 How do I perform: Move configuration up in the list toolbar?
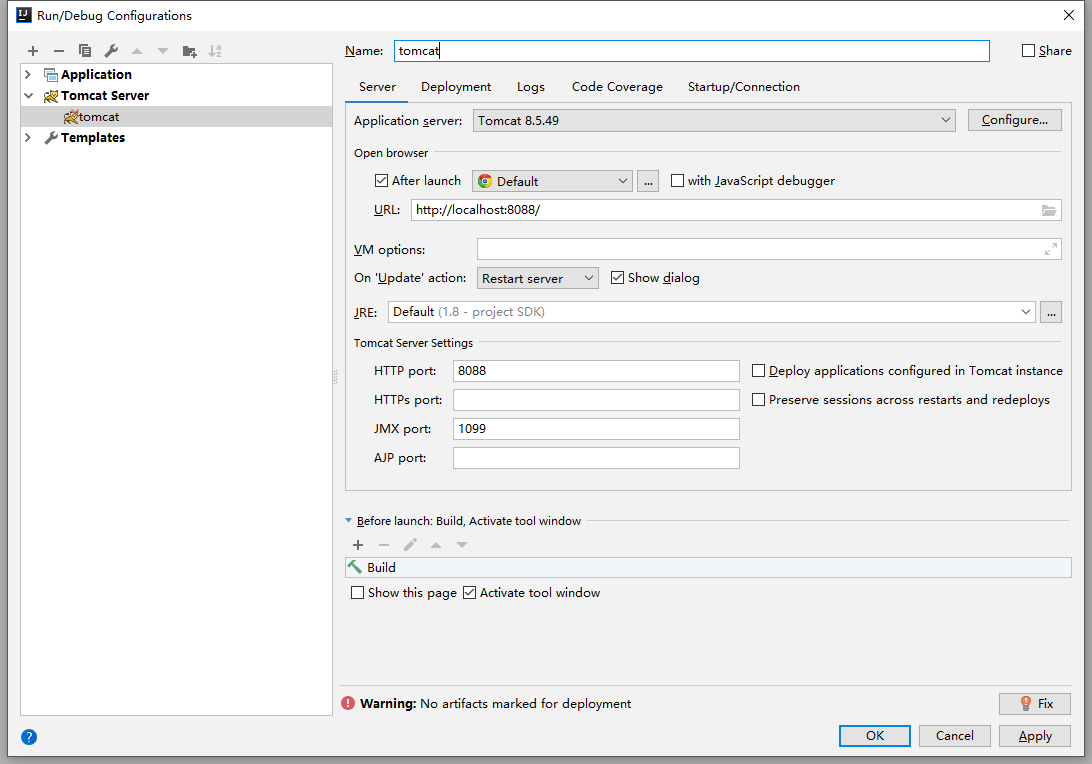tap(137, 51)
